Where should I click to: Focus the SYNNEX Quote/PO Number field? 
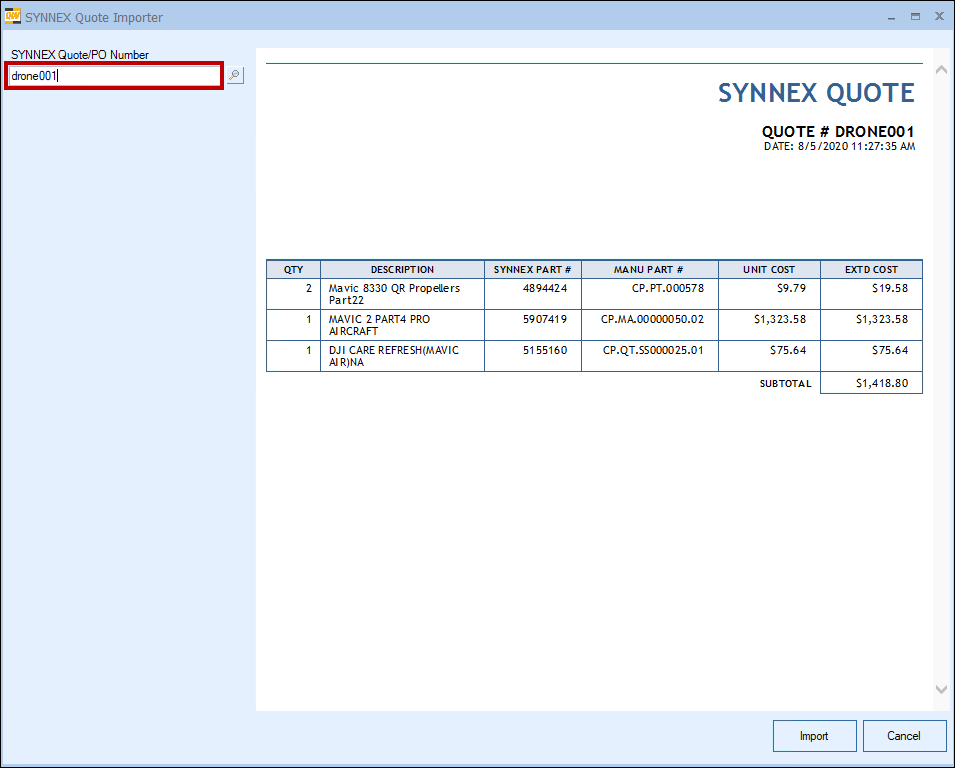pos(115,76)
